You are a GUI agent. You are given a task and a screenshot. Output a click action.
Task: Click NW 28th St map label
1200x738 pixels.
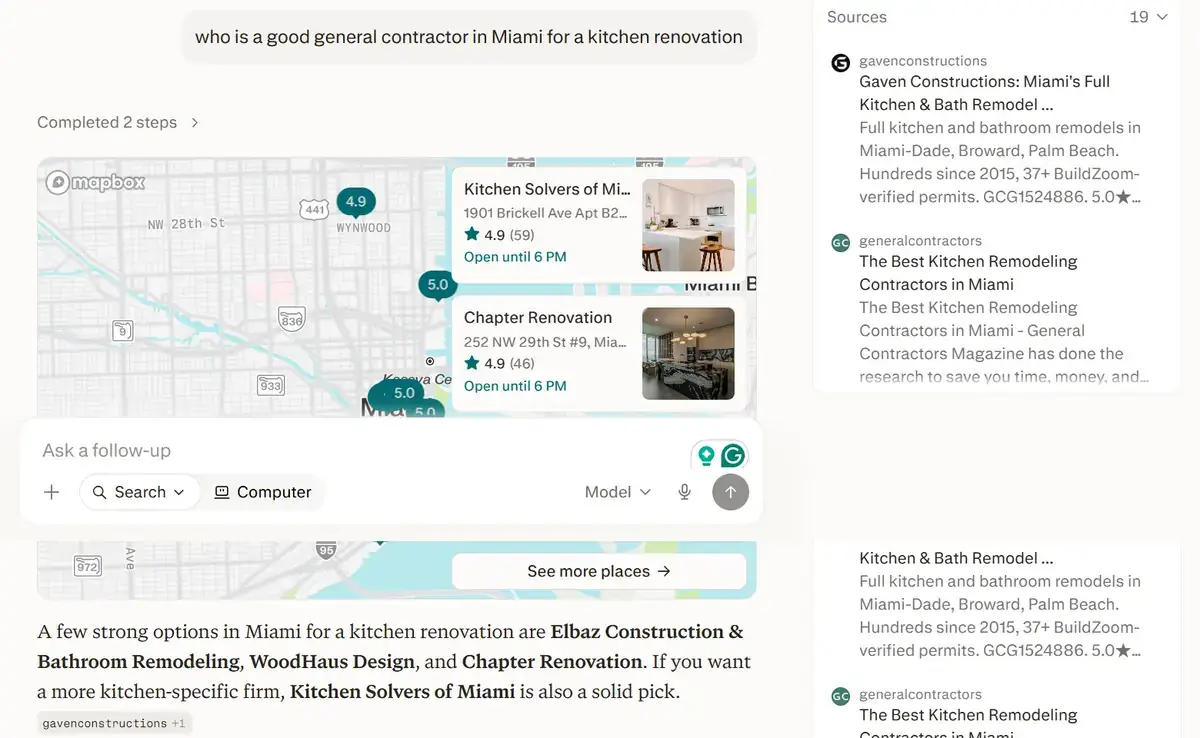186,224
